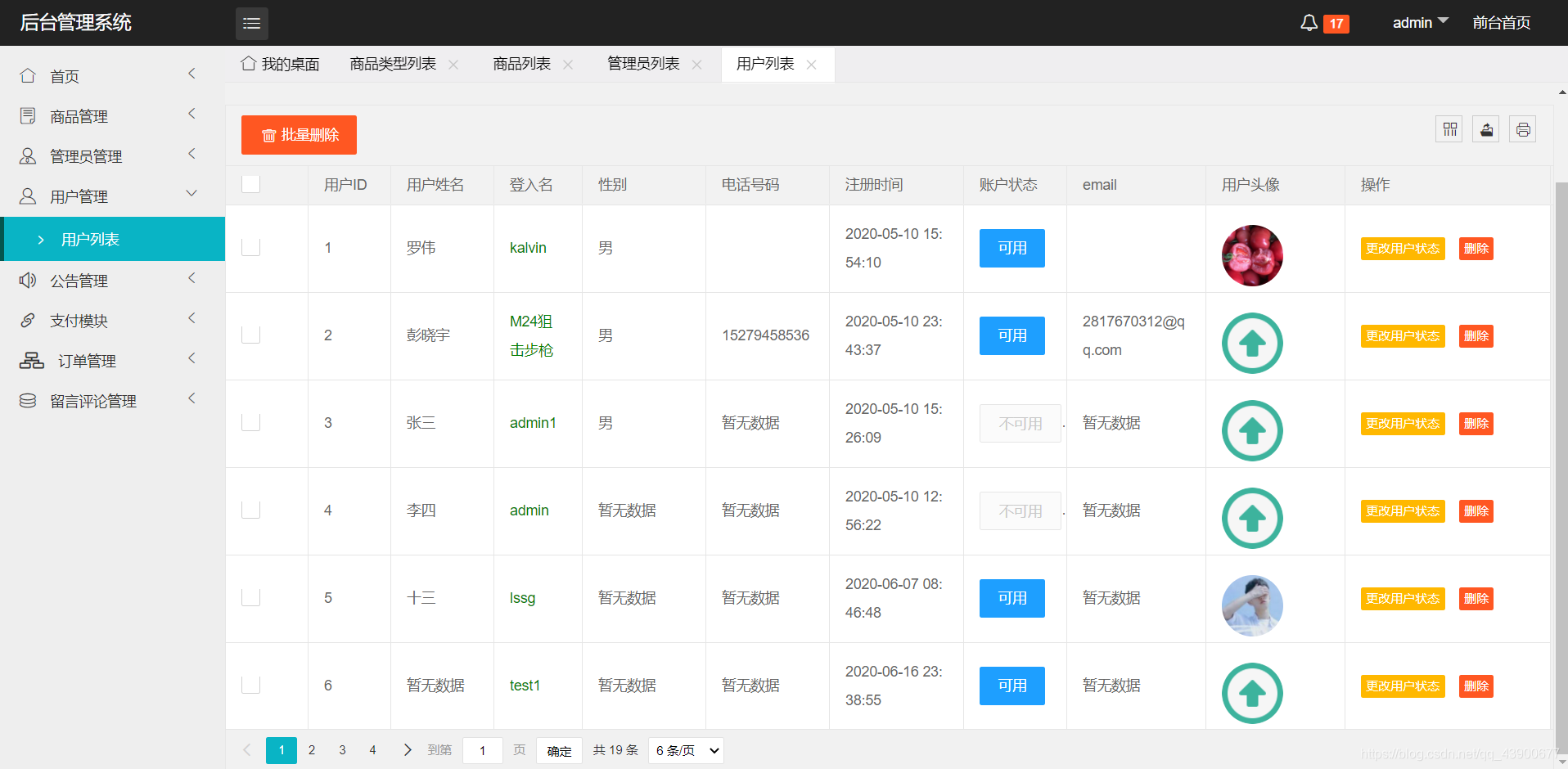Image resolution: width=1568 pixels, height=769 pixels.
Task: Click 删除 for user 罗伟
Action: pos(1476,249)
